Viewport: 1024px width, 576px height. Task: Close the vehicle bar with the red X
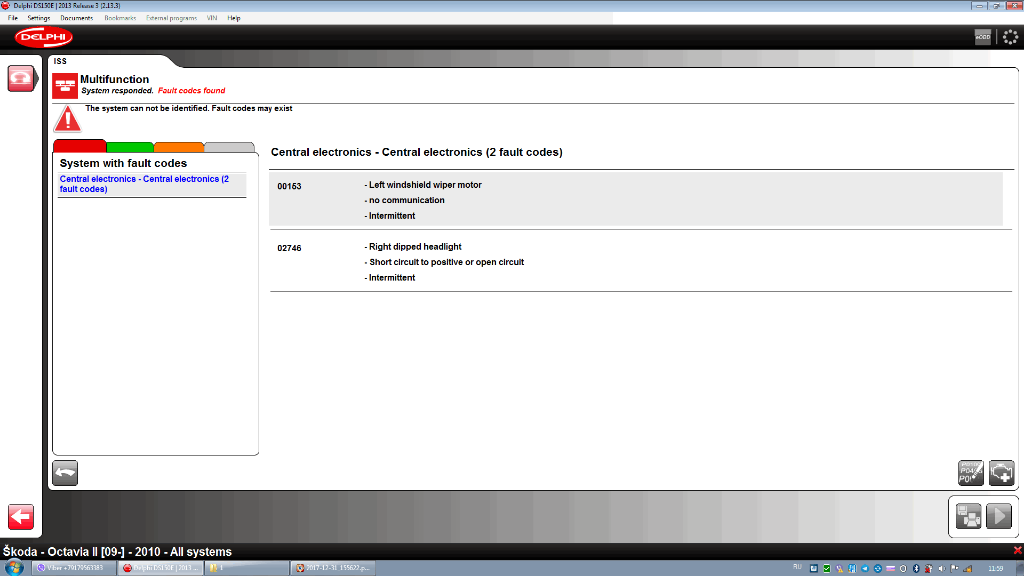click(1017, 551)
